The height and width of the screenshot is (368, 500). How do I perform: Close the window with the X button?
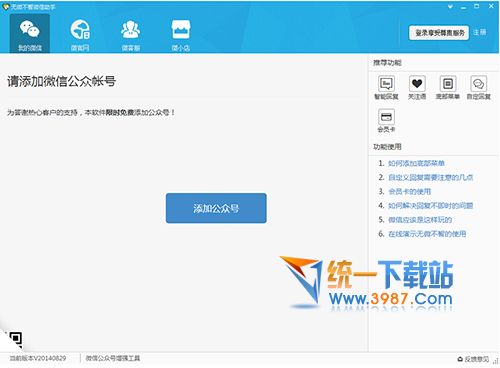tap(491, 6)
